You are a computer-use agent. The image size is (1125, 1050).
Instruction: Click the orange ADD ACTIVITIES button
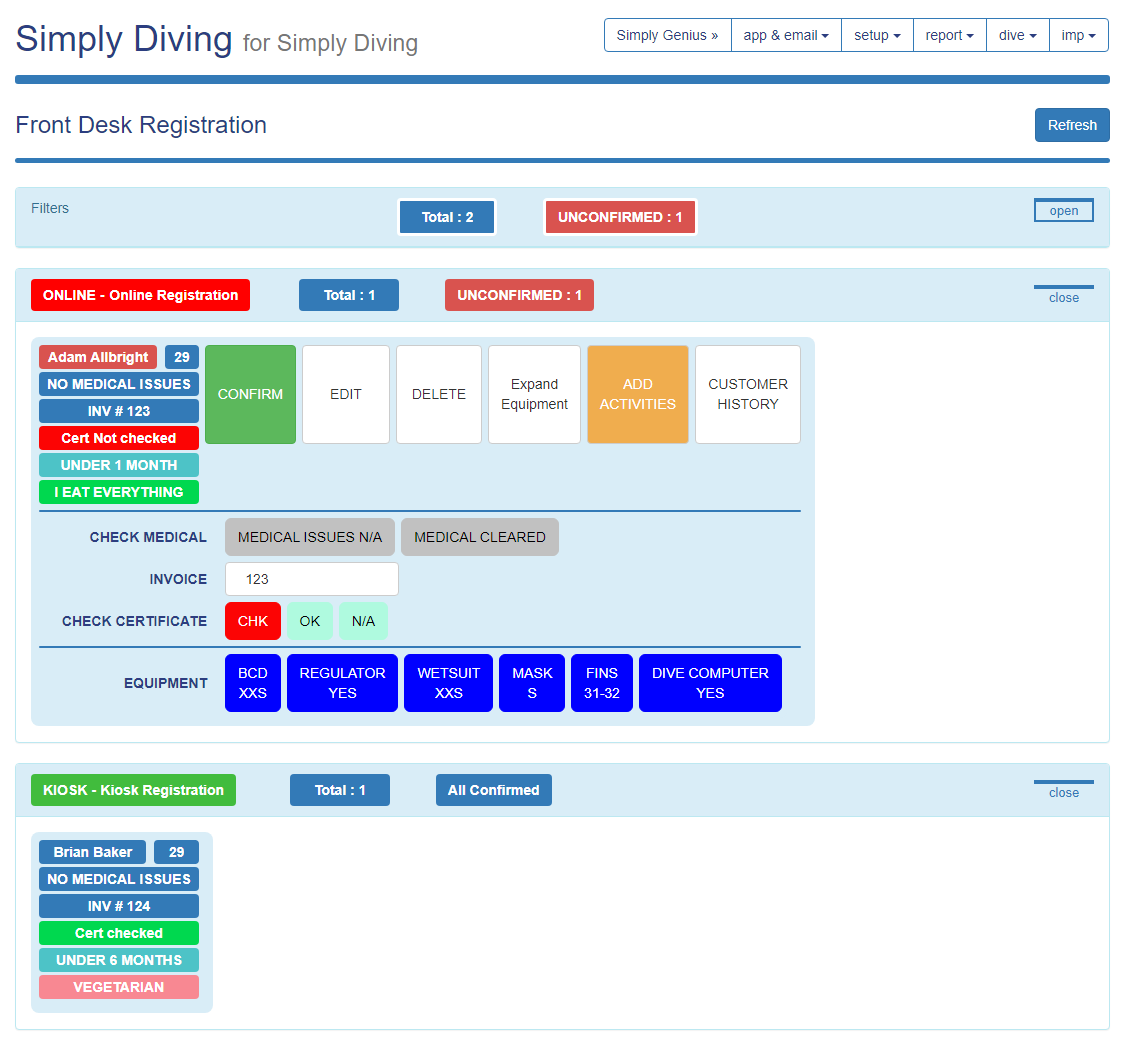coord(637,394)
